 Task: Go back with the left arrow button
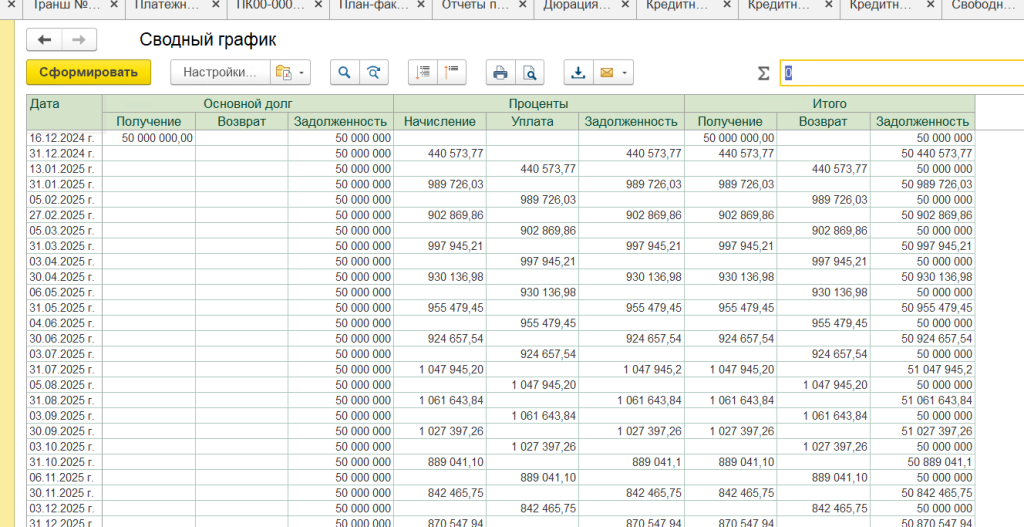(x=44, y=40)
